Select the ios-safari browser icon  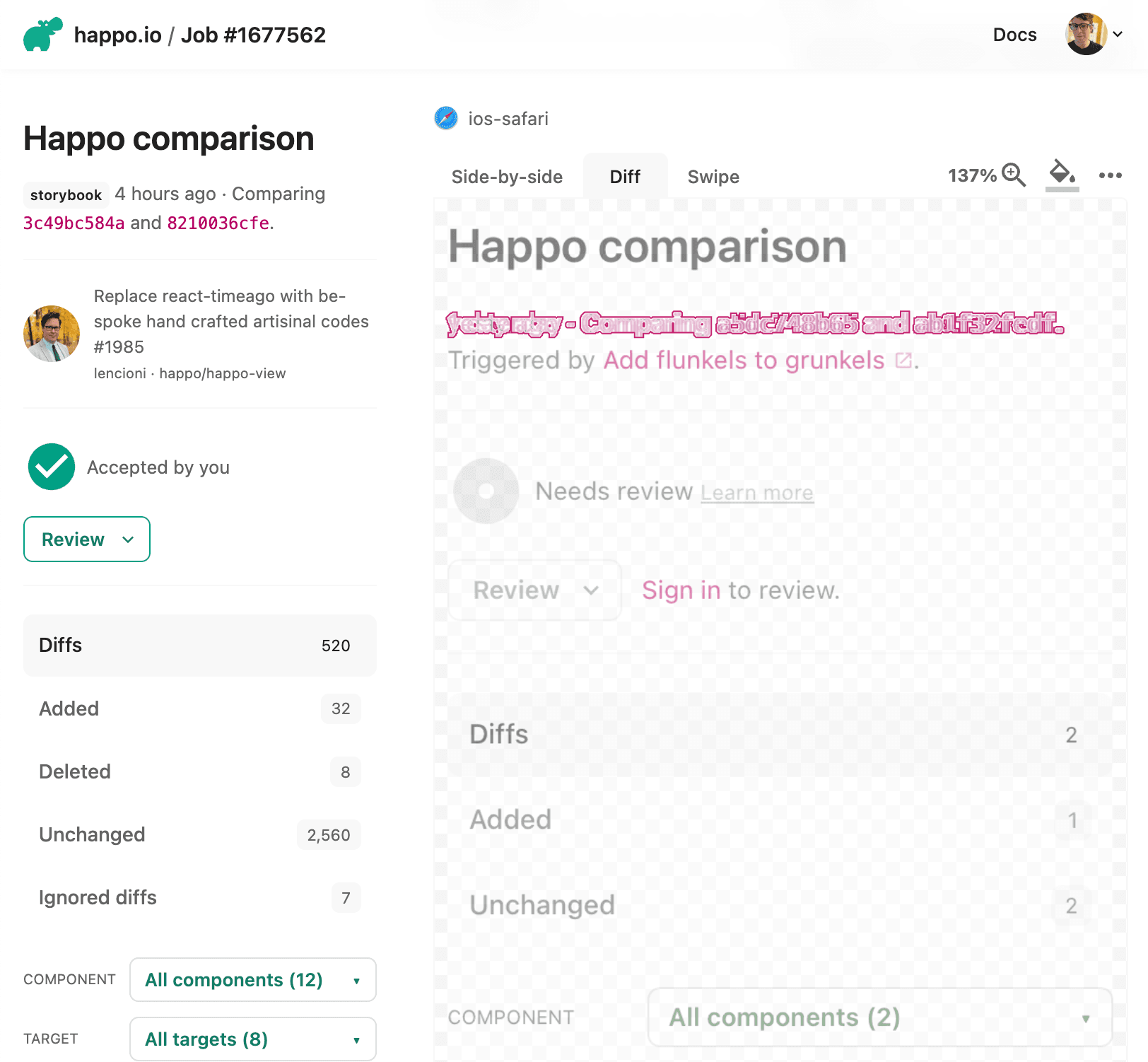[447, 119]
